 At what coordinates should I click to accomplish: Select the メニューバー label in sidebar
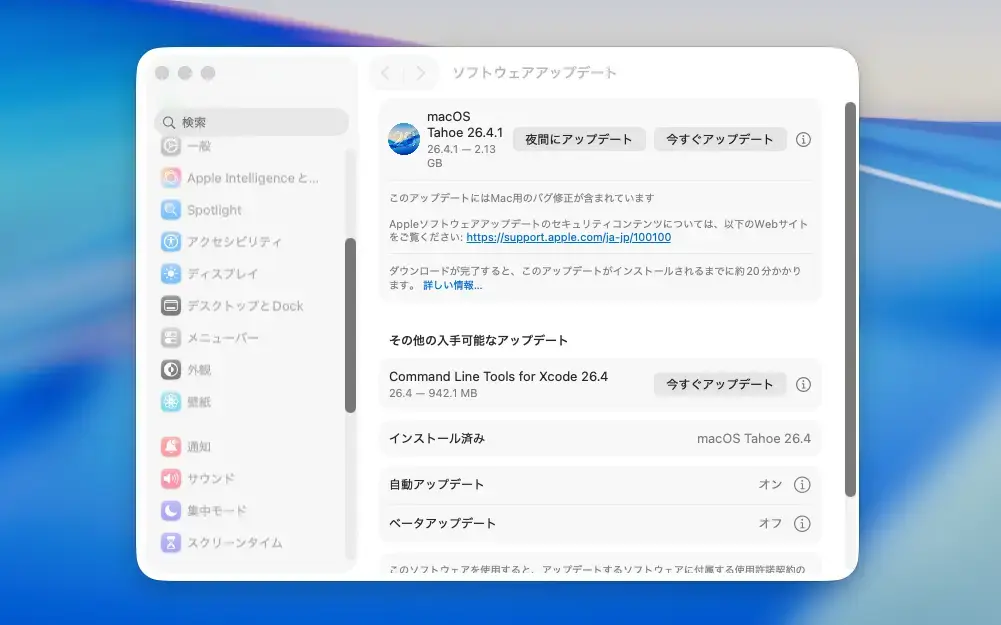tap(223, 338)
